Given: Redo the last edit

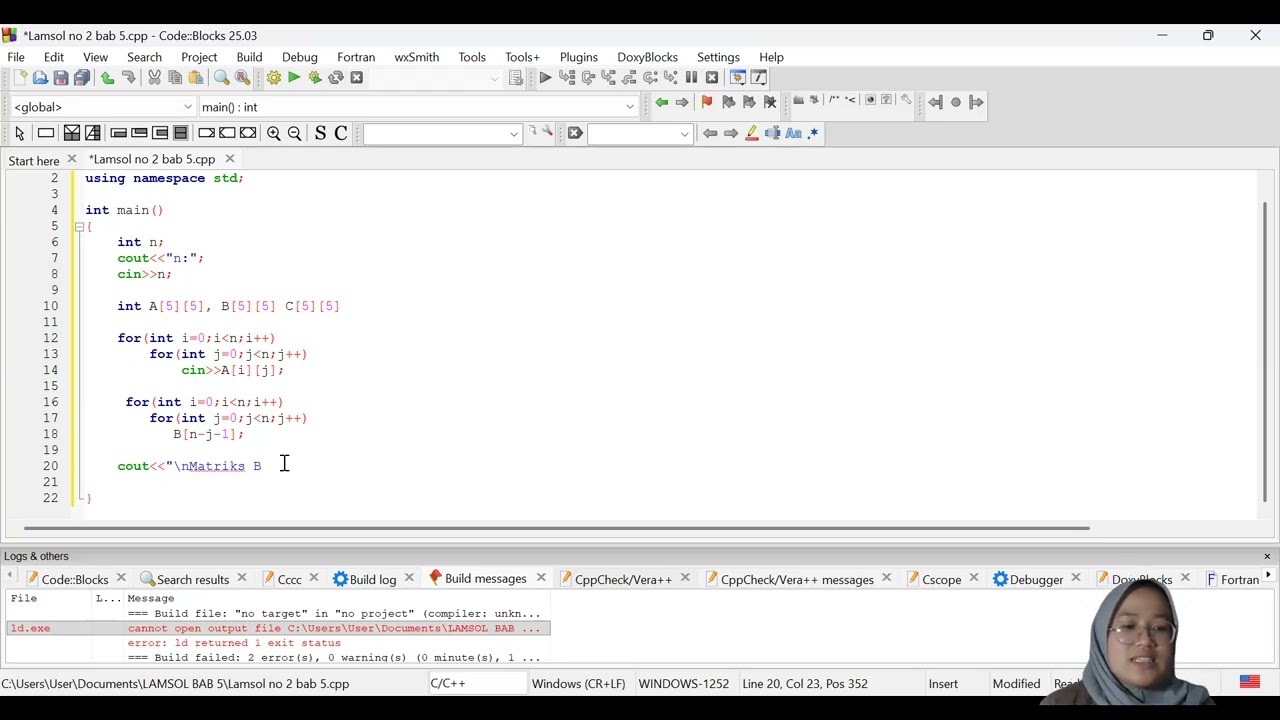Looking at the screenshot, I should [128, 78].
